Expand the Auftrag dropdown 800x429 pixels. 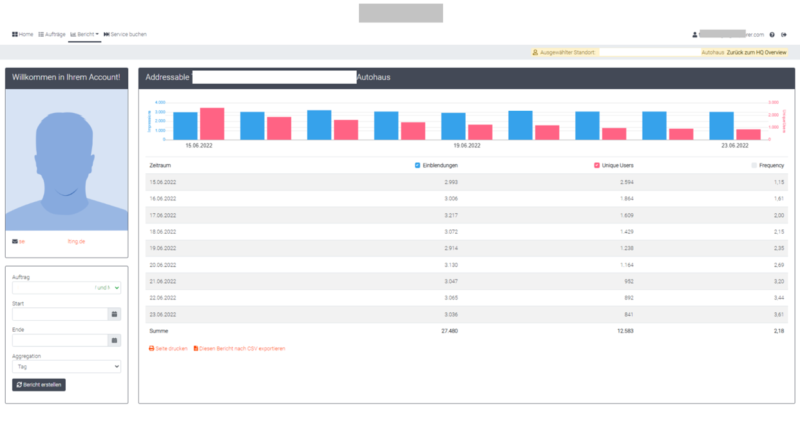point(66,288)
